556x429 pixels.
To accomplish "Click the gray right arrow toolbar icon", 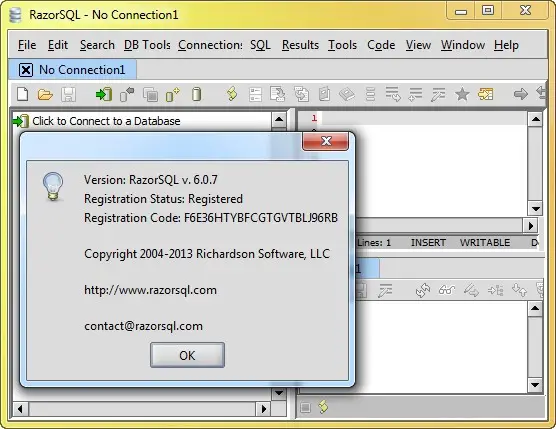I will pyautogui.click(x=521, y=94).
